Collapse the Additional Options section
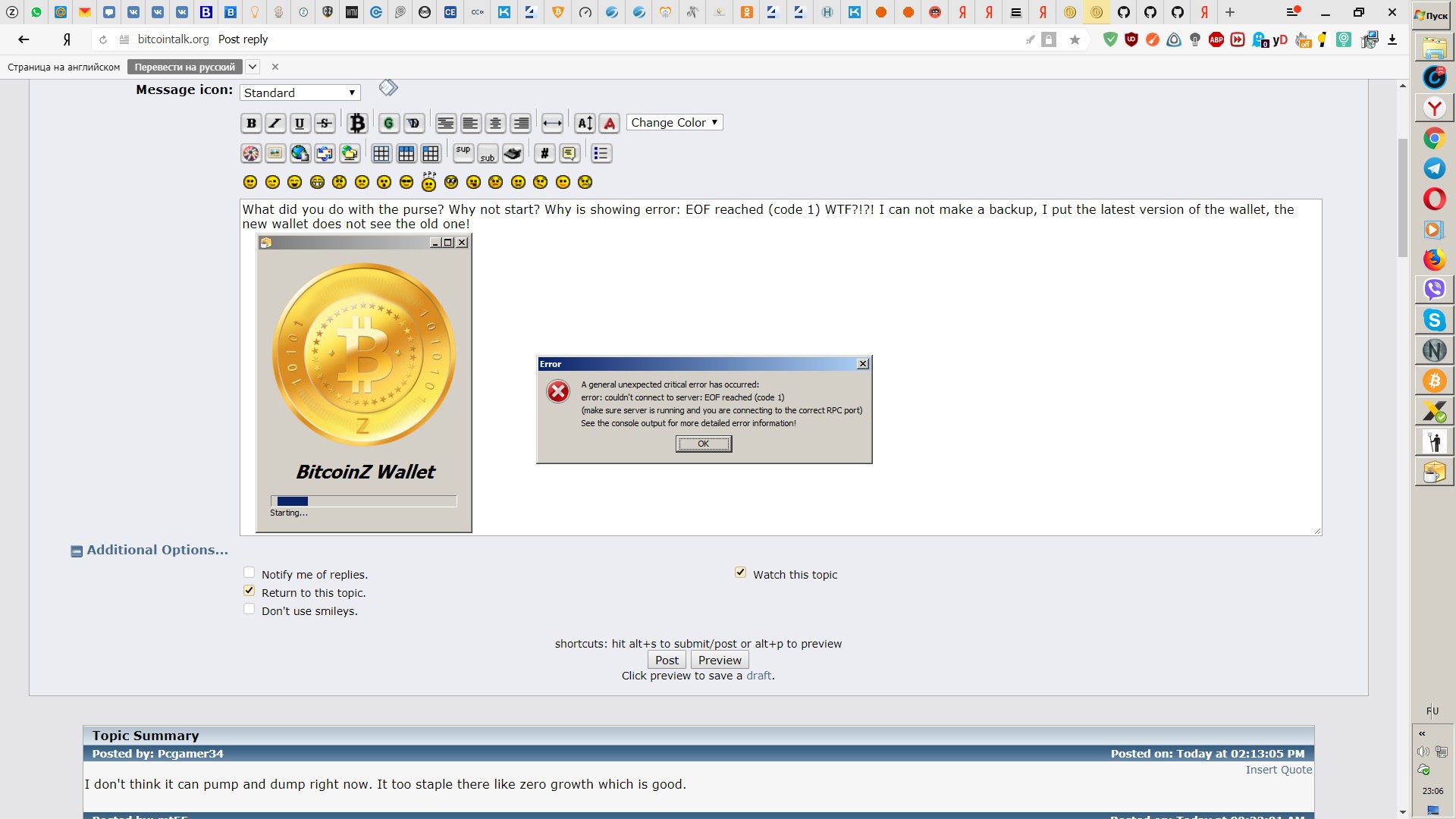Screen dimensions: 1456x819 coord(77,551)
